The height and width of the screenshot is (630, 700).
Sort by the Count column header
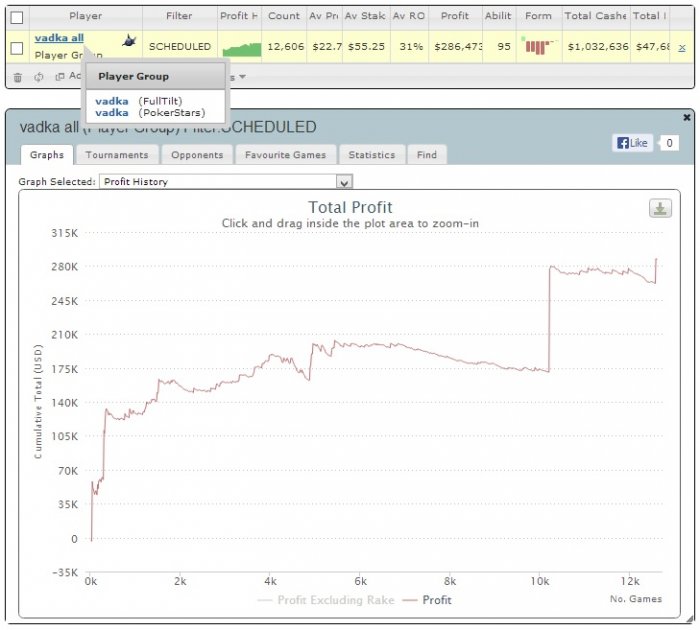coord(284,16)
